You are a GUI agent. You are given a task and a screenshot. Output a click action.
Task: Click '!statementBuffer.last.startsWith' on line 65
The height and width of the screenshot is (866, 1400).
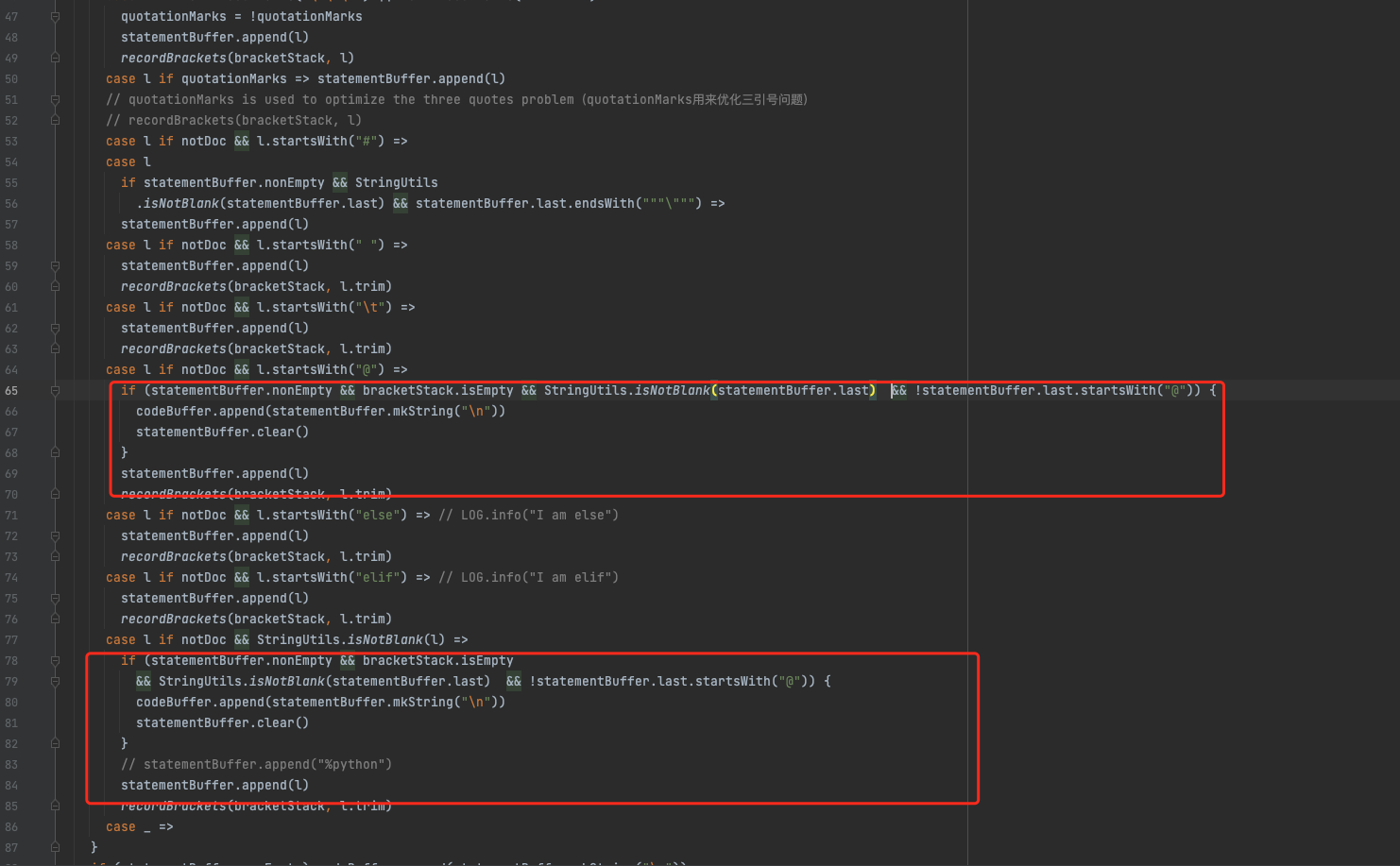tap(1035, 391)
